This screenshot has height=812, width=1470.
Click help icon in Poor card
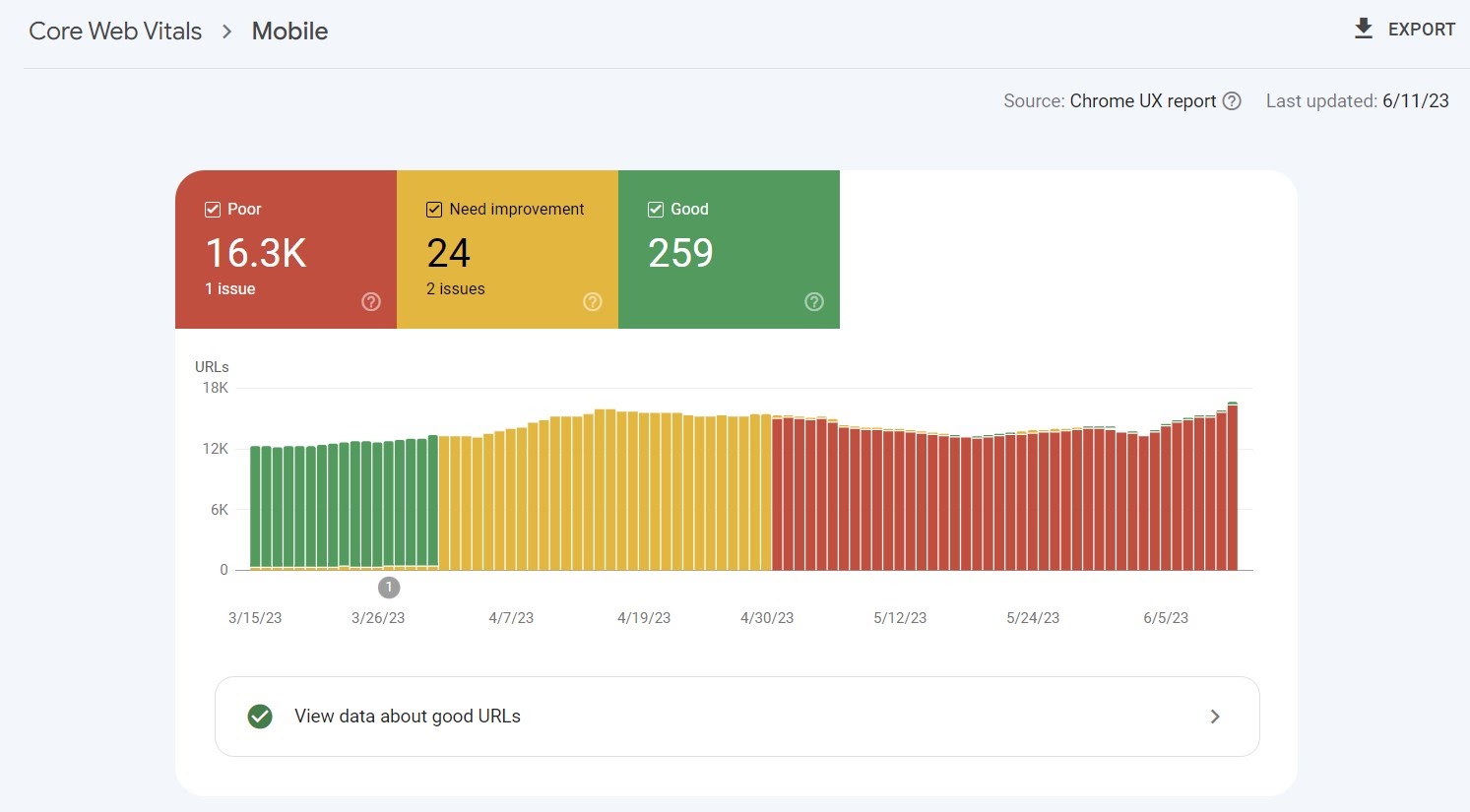(371, 302)
